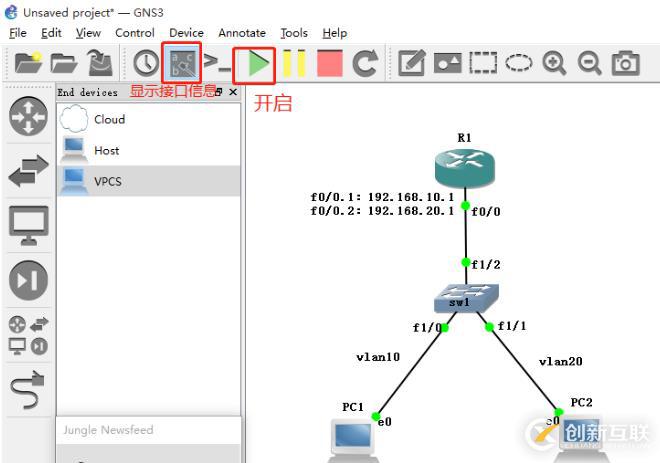The height and width of the screenshot is (463, 660).
Task: Open the Annotate menu
Action: tap(242, 33)
